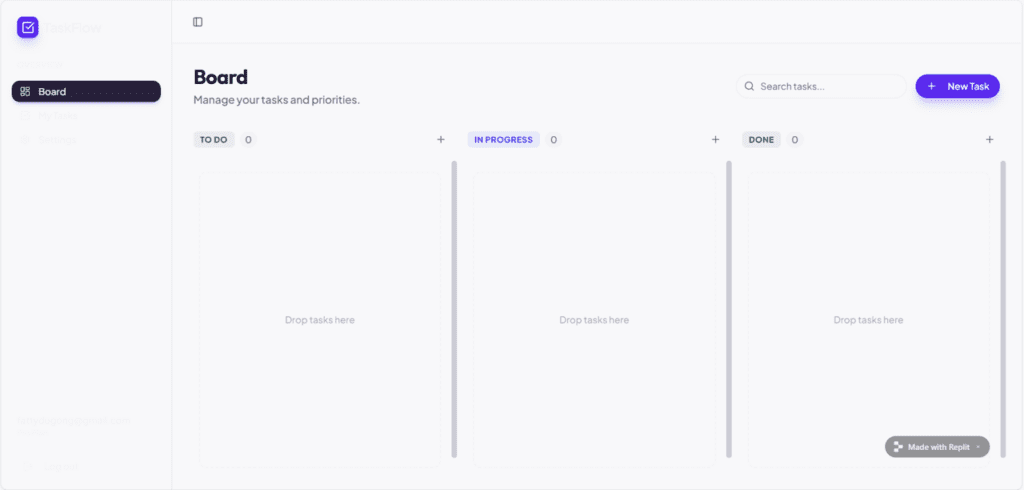Add a task to IN PROGRESS column
This screenshot has width=1024, height=490.
(715, 139)
